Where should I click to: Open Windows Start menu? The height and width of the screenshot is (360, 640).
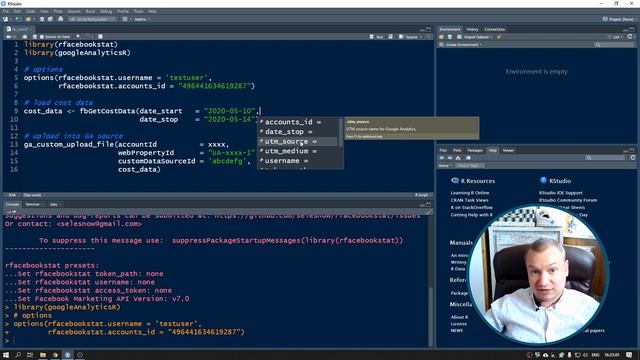6,355
